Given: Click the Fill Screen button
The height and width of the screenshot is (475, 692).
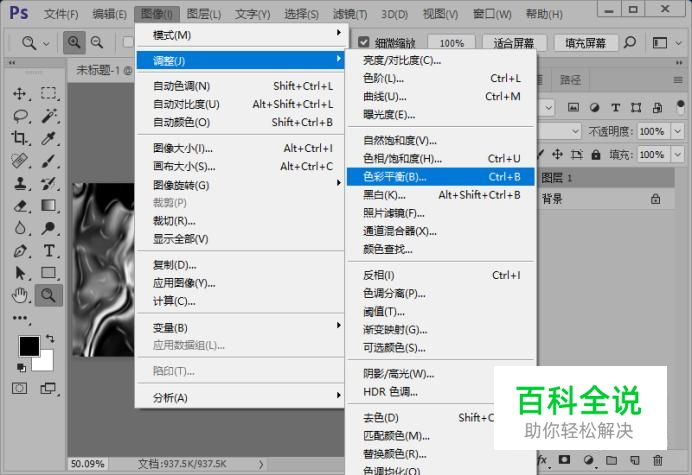Looking at the screenshot, I should pos(586,43).
